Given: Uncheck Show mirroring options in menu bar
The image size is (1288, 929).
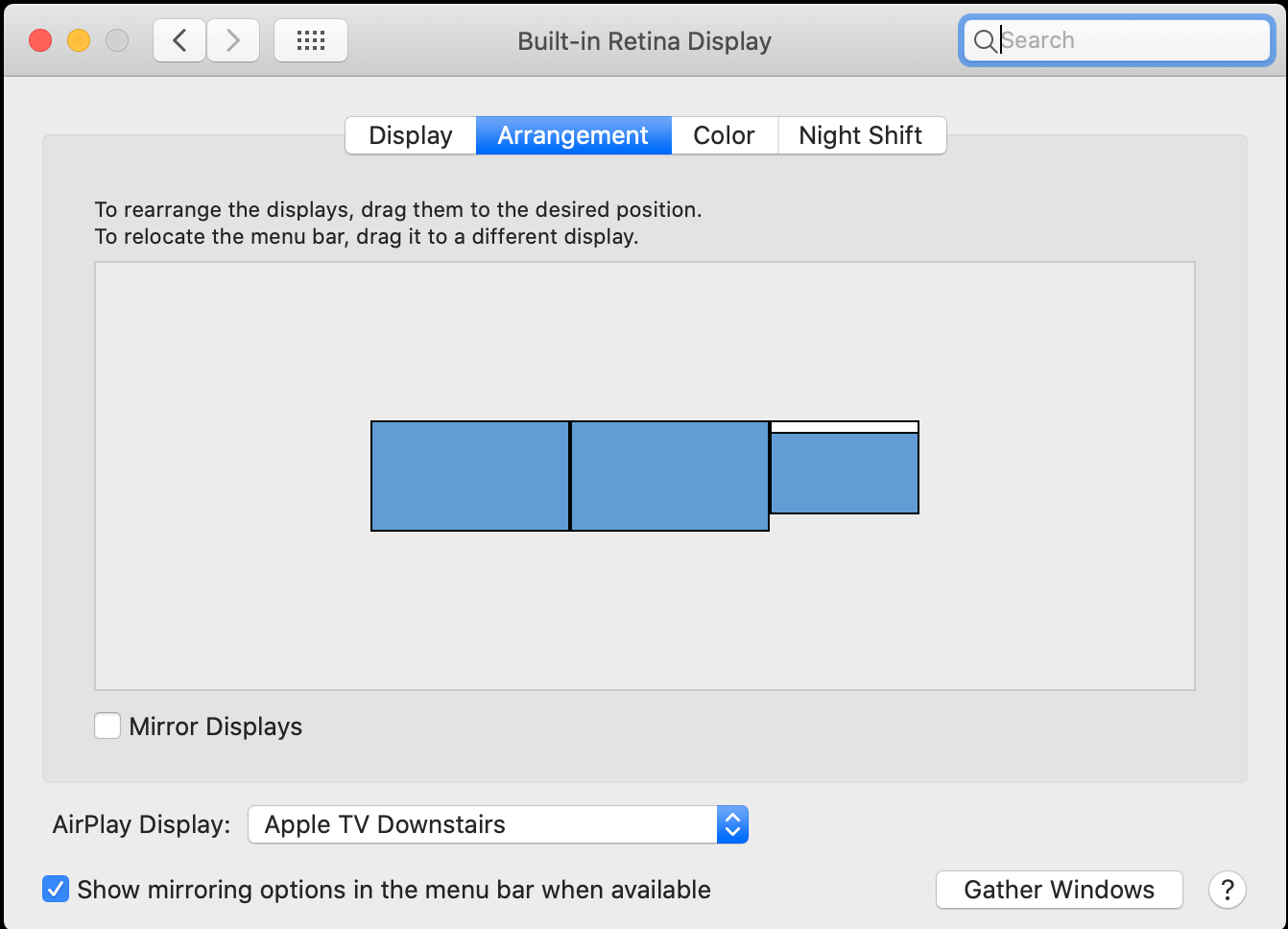Looking at the screenshot, I should coord(56,890).
